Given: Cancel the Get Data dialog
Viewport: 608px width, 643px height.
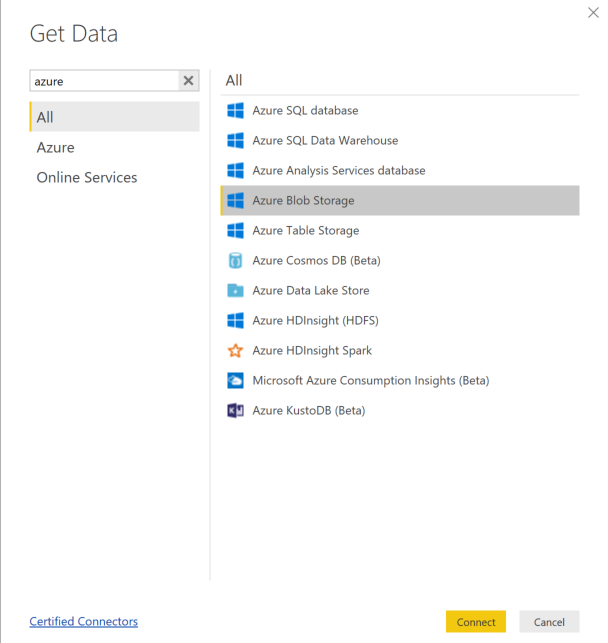Looking at the screenshot, I should [x=549, y=621].
